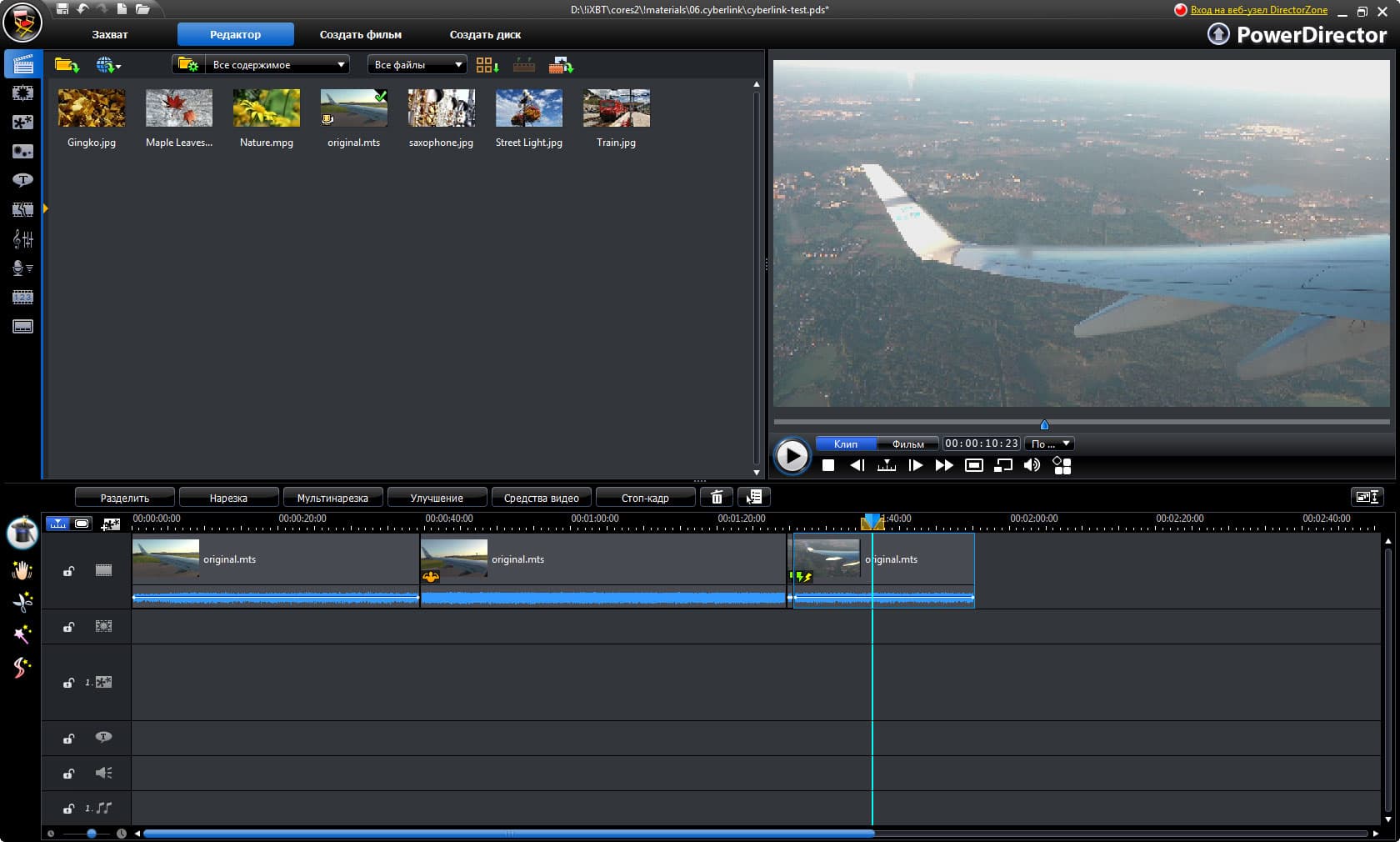Toggle lock on the music track
1400x842 pixels.
(69, 809)
